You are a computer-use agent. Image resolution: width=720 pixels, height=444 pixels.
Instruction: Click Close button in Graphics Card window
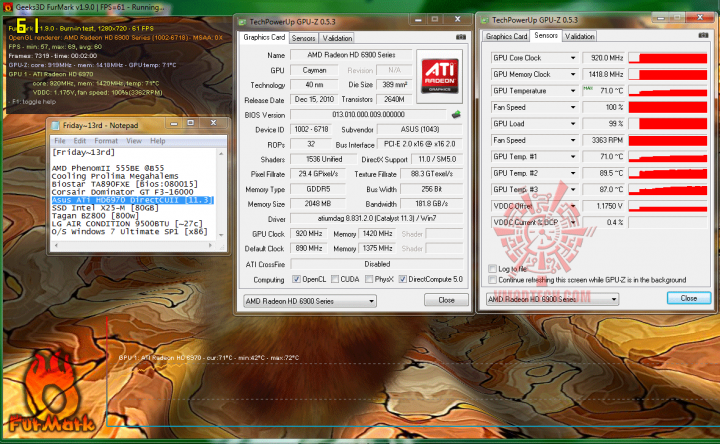[x=446, y=300]
